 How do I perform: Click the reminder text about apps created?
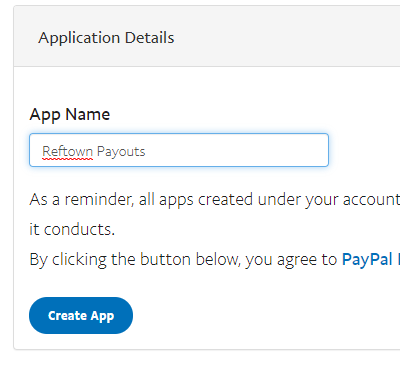pyautogui.click(x=215, y=199)
